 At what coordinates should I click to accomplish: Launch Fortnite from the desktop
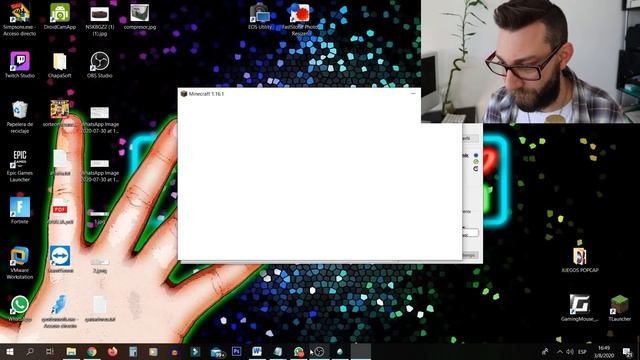tap(19, 210)
